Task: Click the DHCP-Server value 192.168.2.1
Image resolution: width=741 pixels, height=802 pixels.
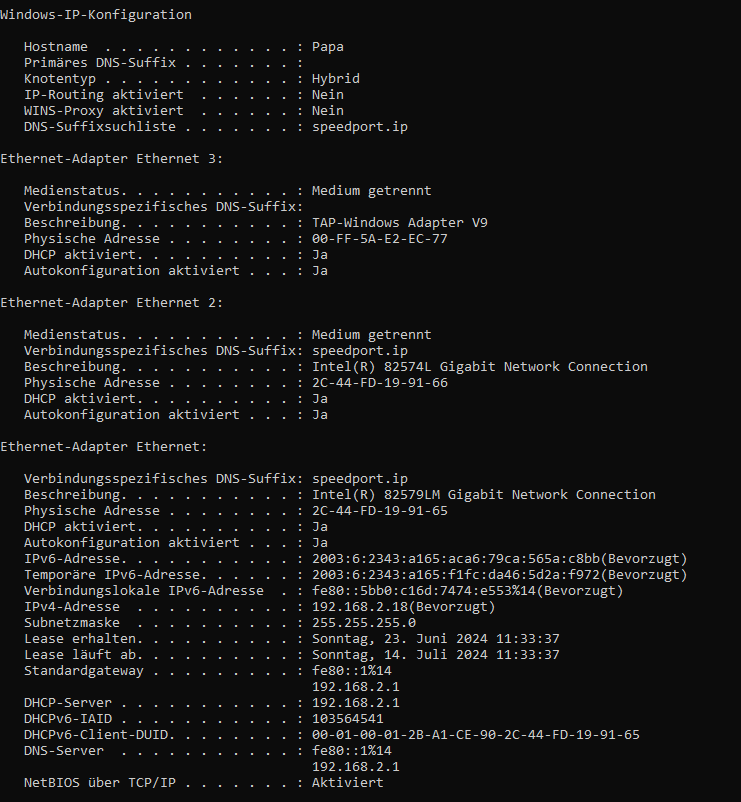Action: pyautogui.click(x=356, y=702)
